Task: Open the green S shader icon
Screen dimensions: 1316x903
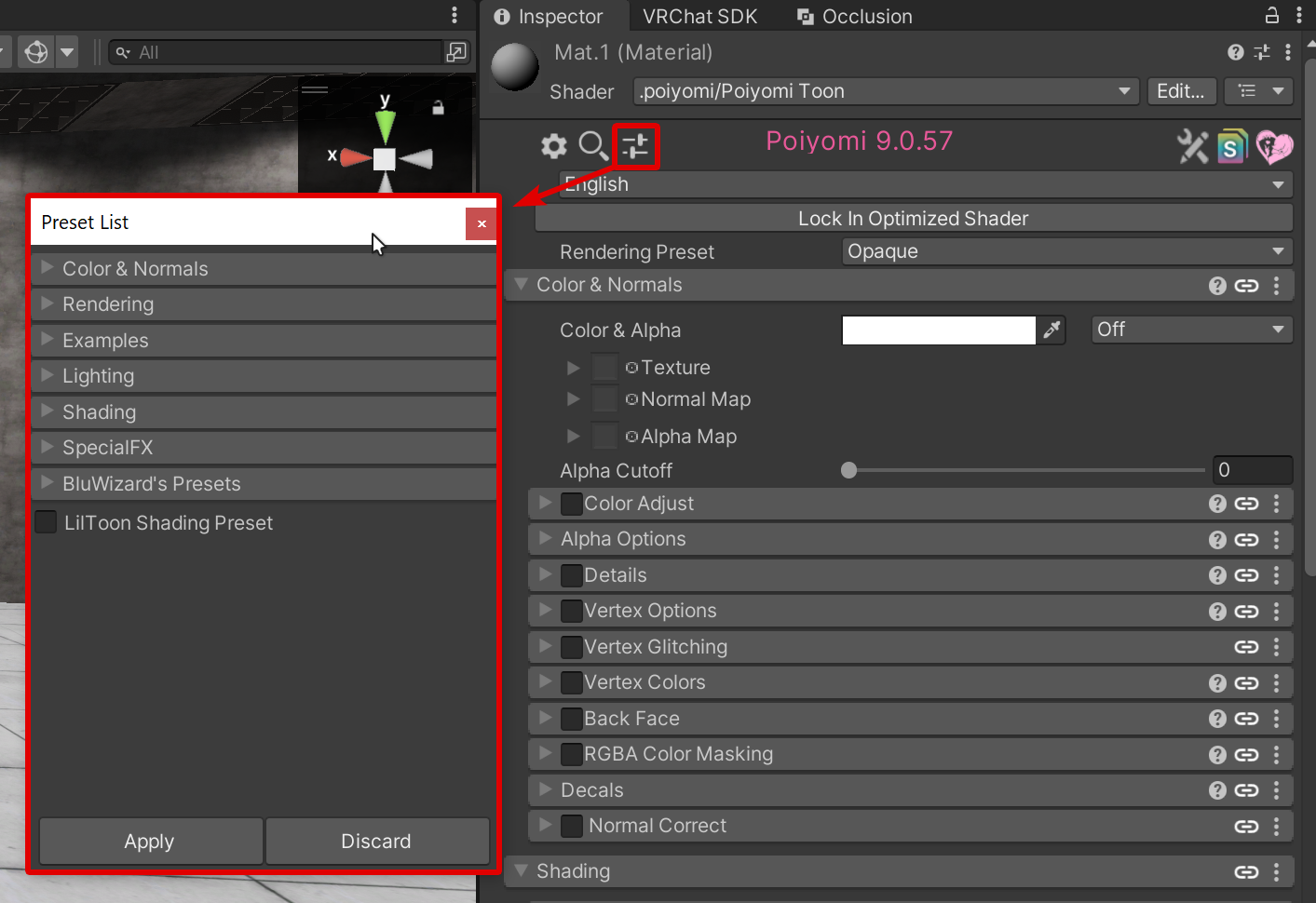Action: coord(1232,146)
